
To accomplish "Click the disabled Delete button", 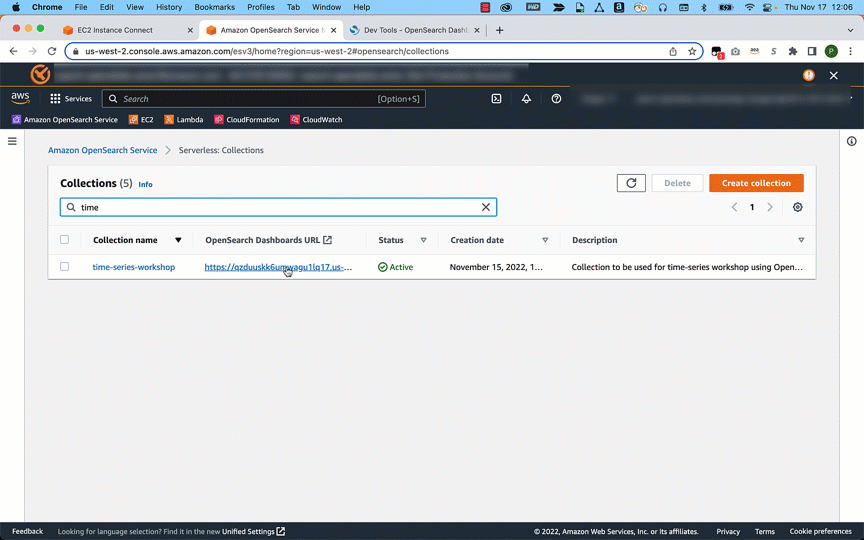I will [677, 183].
